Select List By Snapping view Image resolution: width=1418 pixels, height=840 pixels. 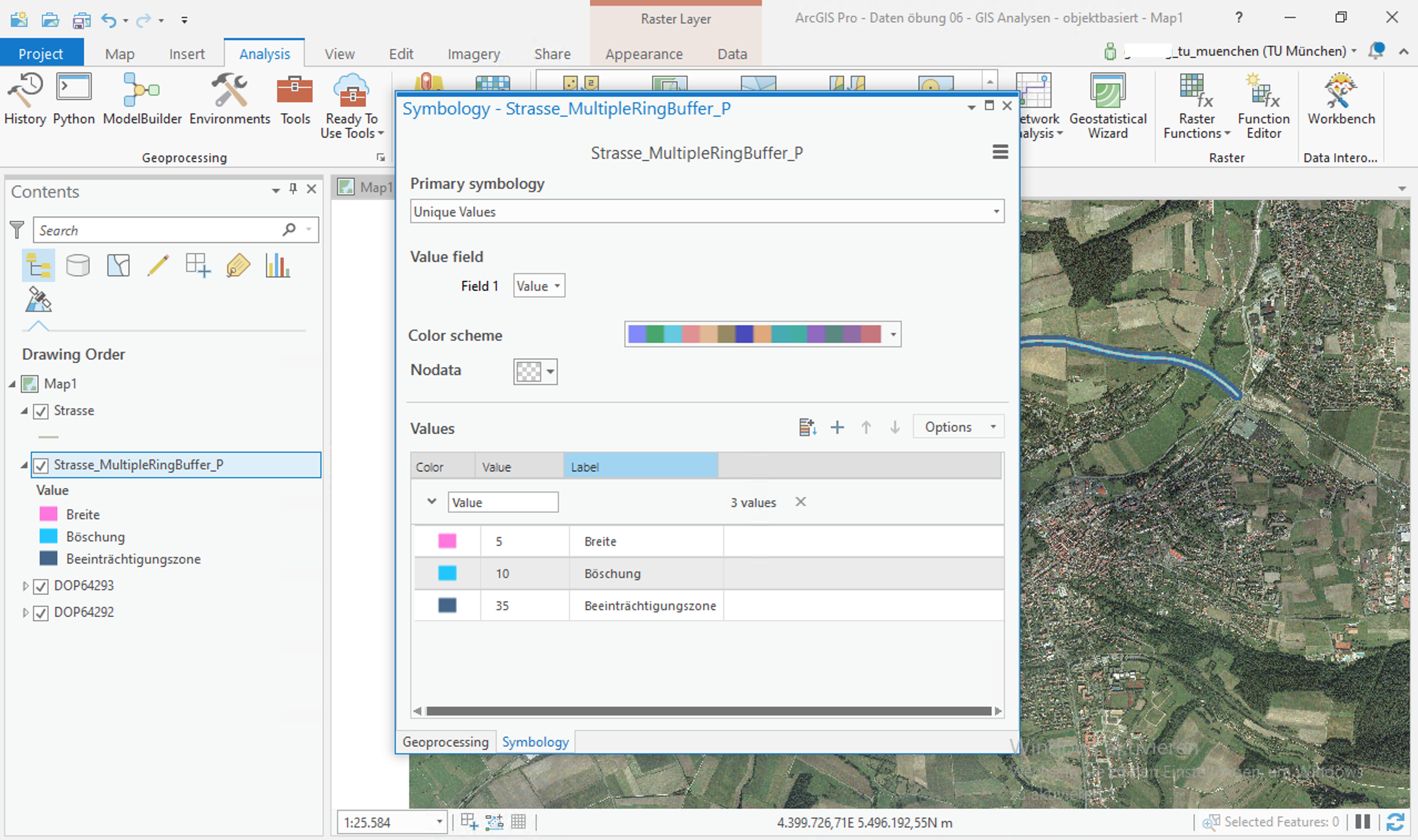(x=198, y=265)
